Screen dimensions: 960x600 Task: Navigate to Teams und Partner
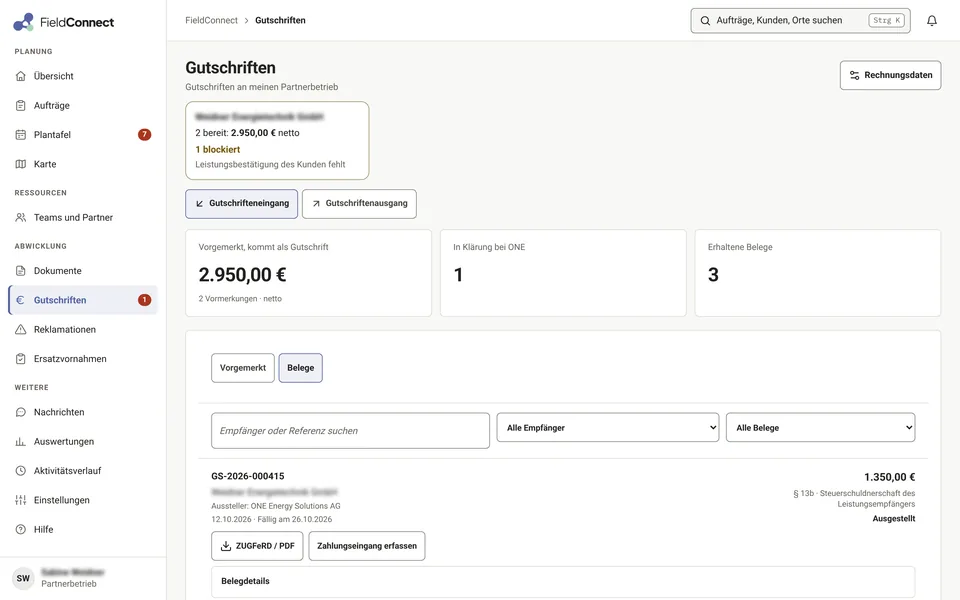[83, 217]
